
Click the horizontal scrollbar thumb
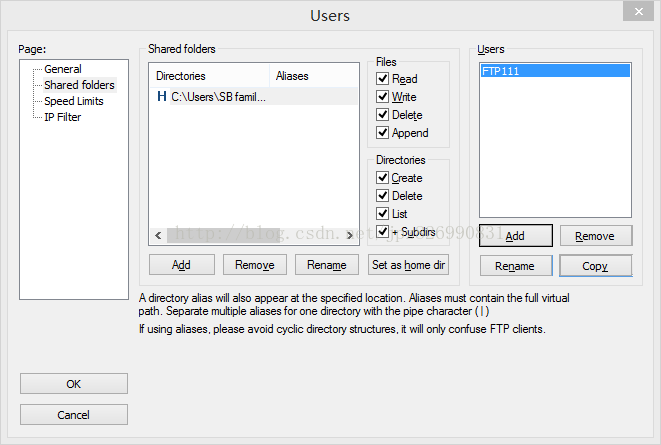[x=223, y=236]
